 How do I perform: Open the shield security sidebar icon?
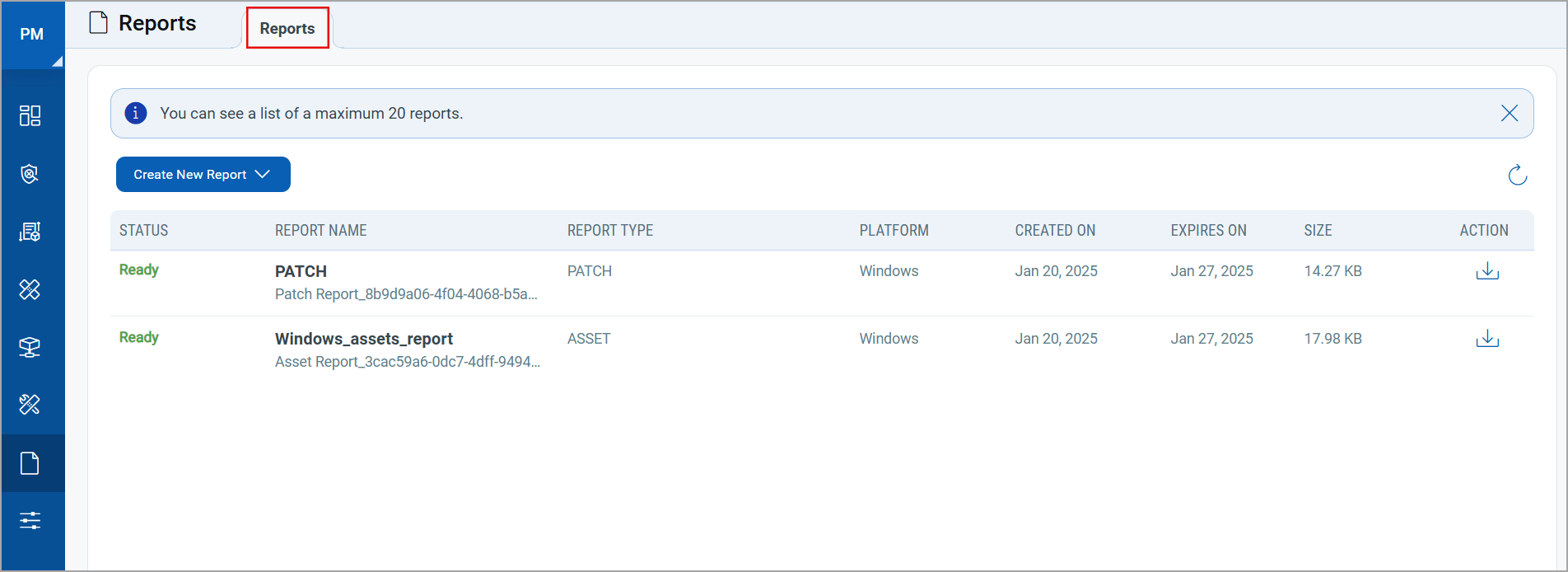coord(30,174)
